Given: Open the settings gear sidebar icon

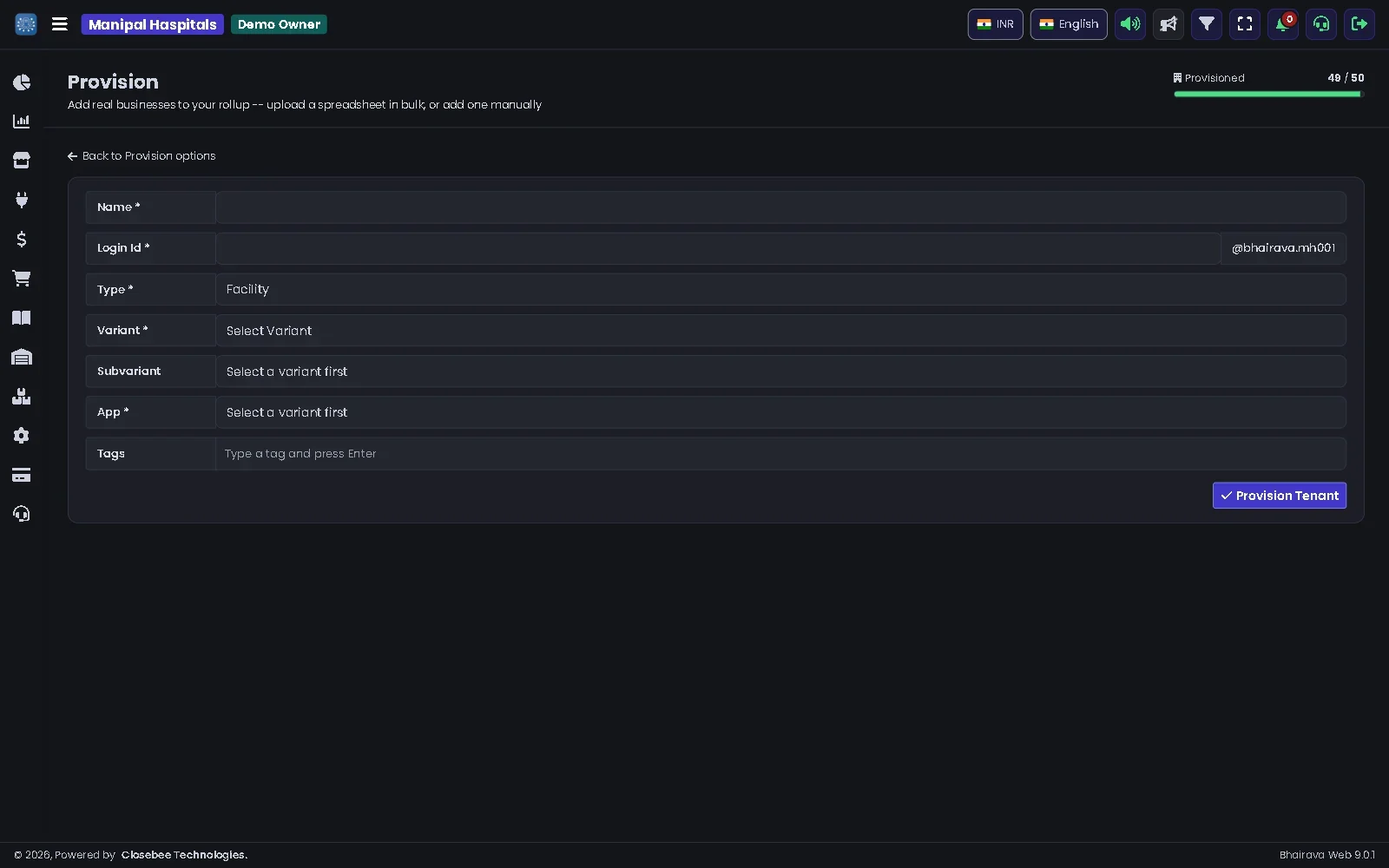Looking at the screenshot, I should pyautogui.click(x=22, y=436).
